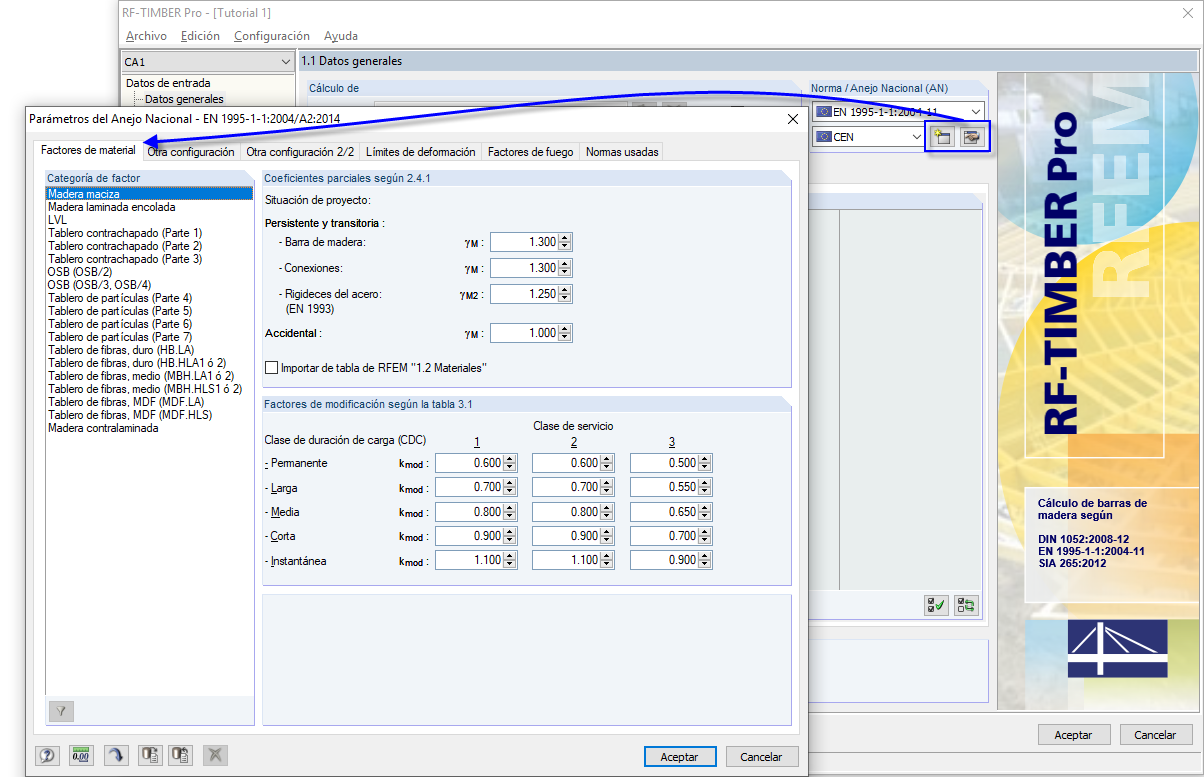Open units and decimal places settings icon
The image size is (1204, 777).
[x=81, y=756]
